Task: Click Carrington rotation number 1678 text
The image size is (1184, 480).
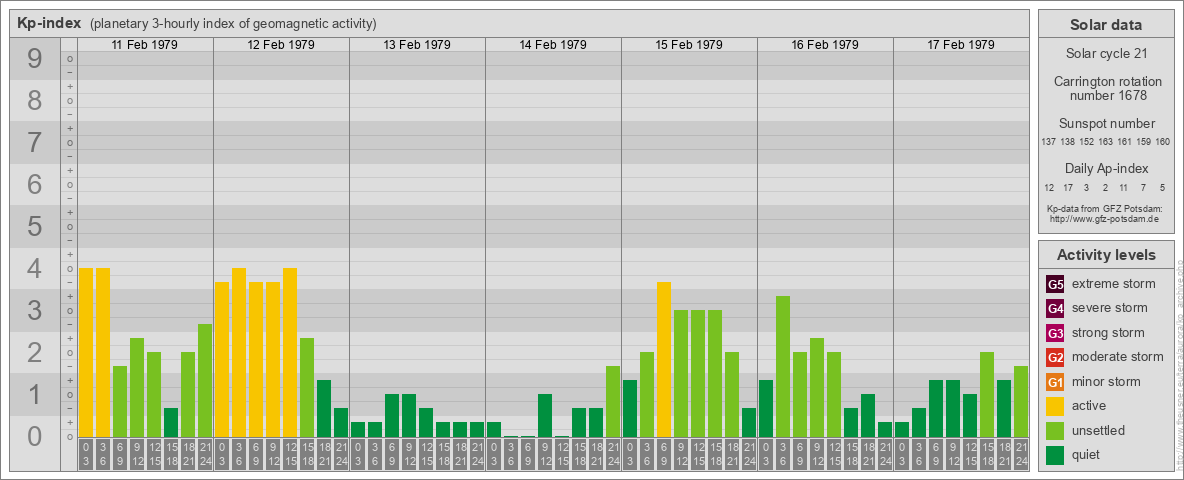Action: point(1106,88)
